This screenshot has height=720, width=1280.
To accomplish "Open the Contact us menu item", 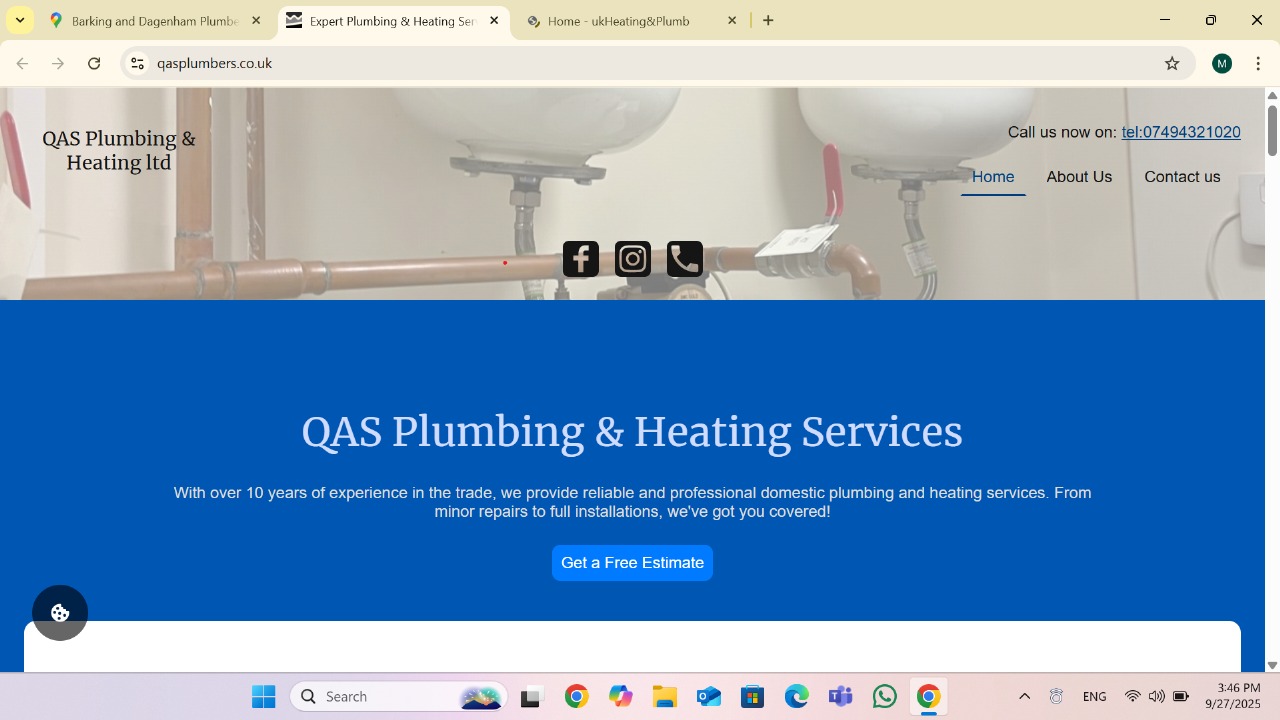I will 1182,177.
